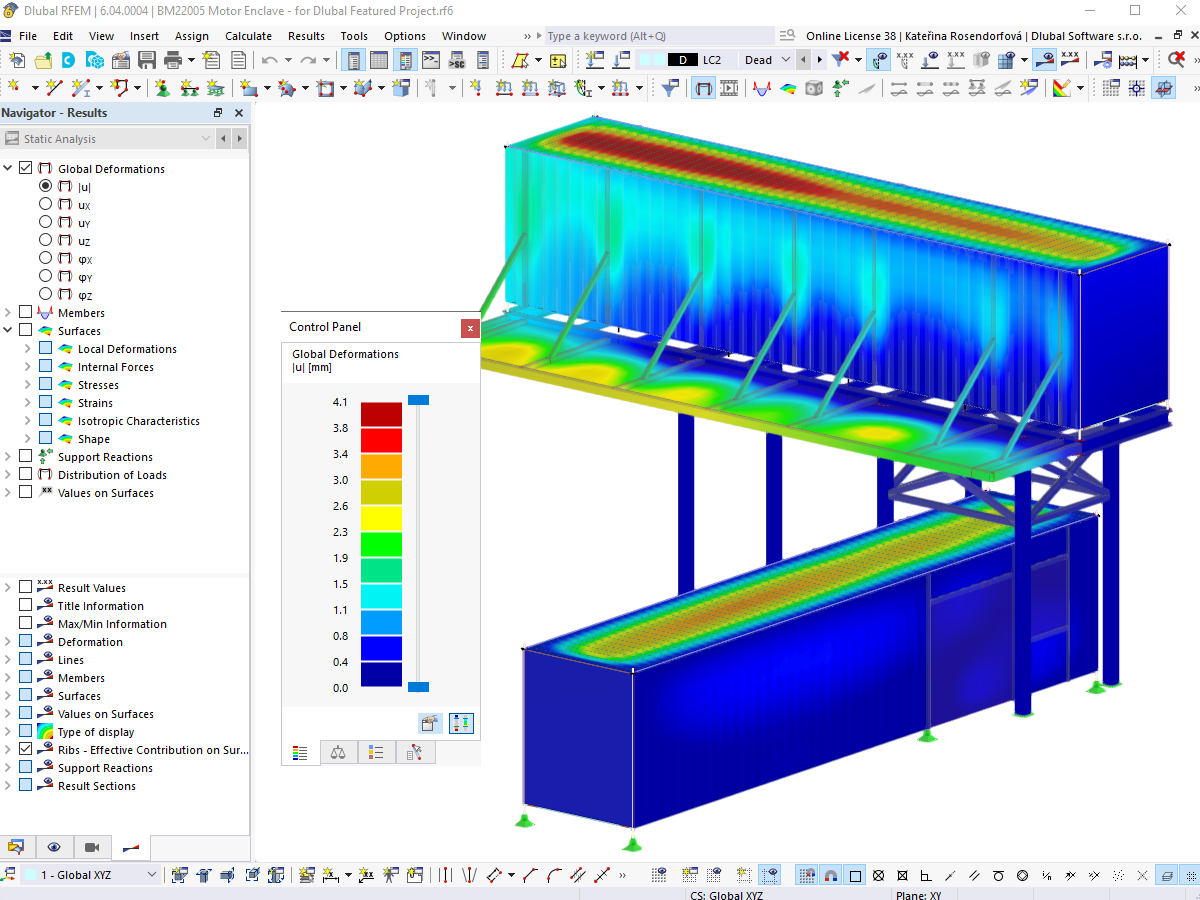
Task: Undo the last action
Action: [269, 60]
